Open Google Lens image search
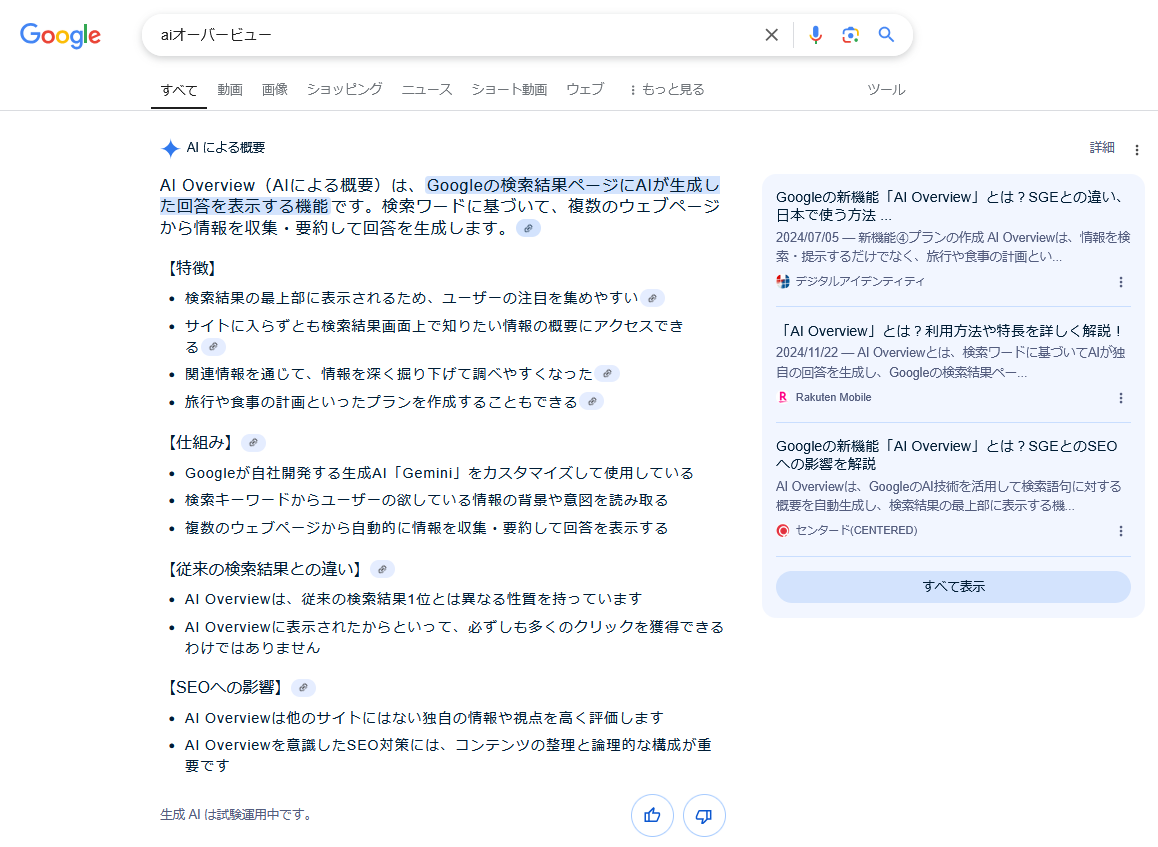The width and height of the screenshot is (1158, 847). 851,34
